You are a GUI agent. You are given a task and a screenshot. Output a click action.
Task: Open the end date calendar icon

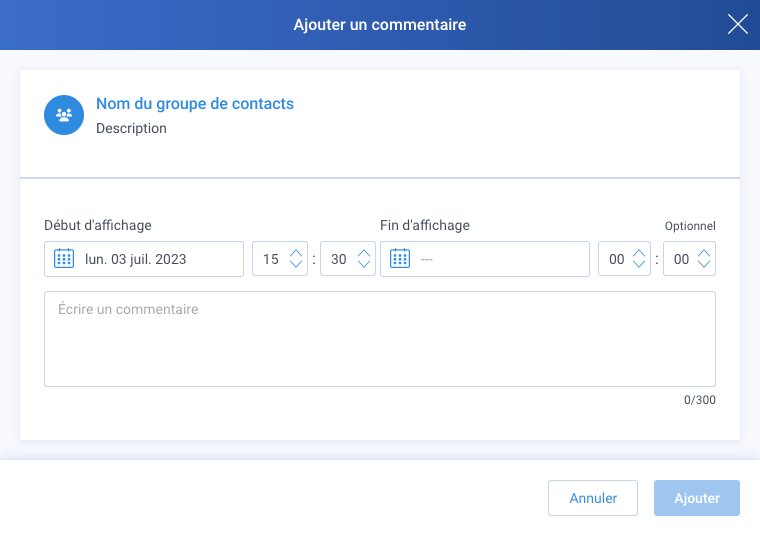[400, 259]
